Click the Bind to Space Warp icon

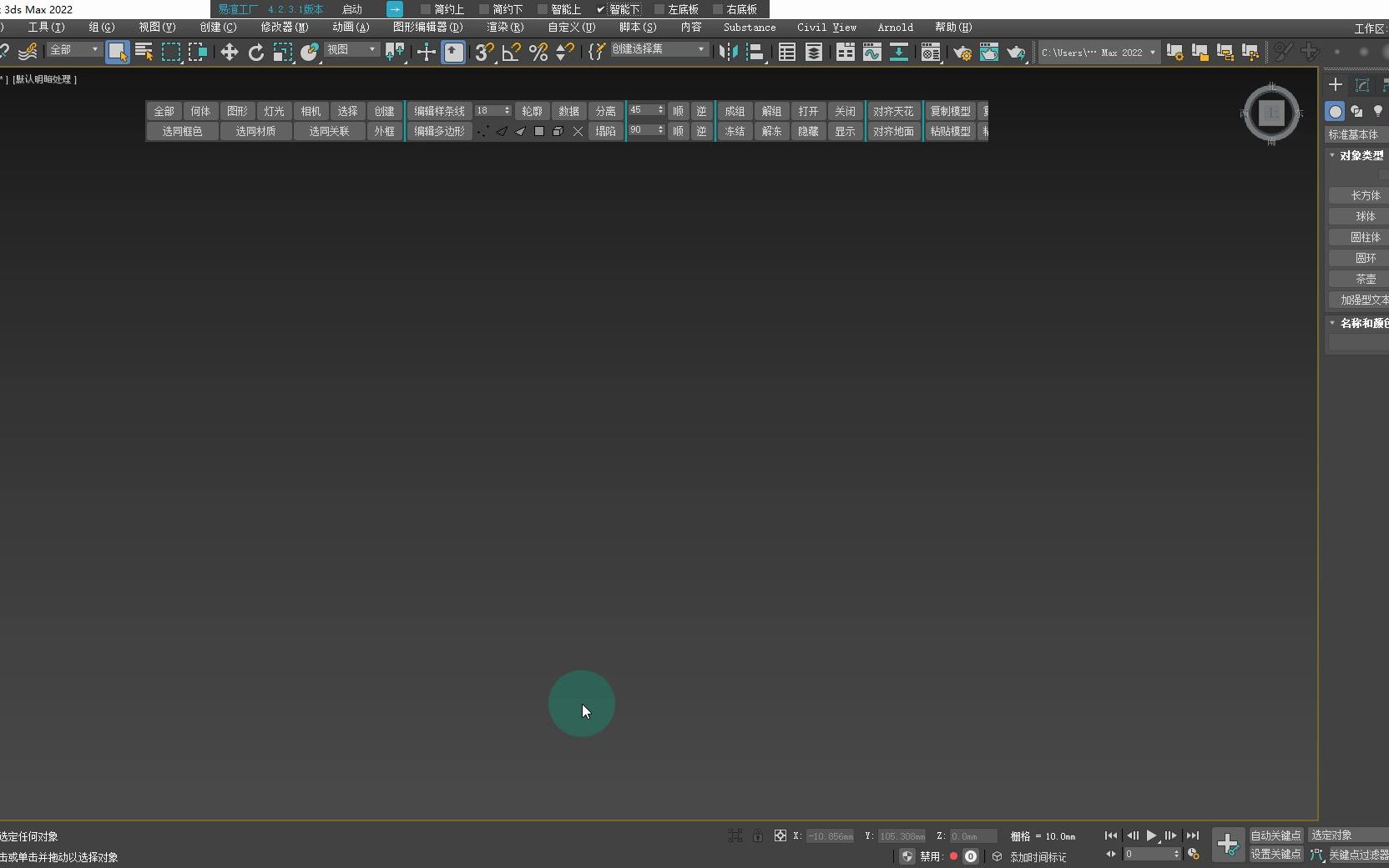[28, 52]
